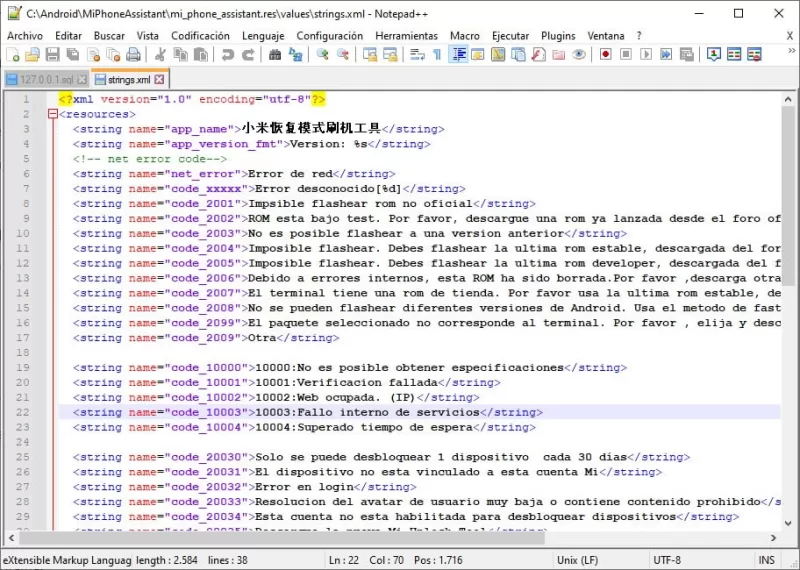Open the Lenguaje menu
800x570 pixels.
263,36
